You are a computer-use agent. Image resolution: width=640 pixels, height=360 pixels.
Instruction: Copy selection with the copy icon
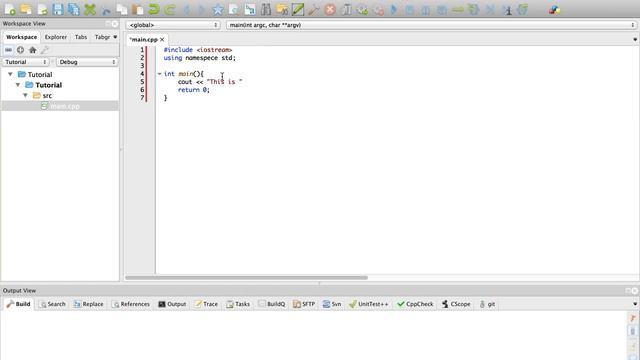tap(122, 9)
